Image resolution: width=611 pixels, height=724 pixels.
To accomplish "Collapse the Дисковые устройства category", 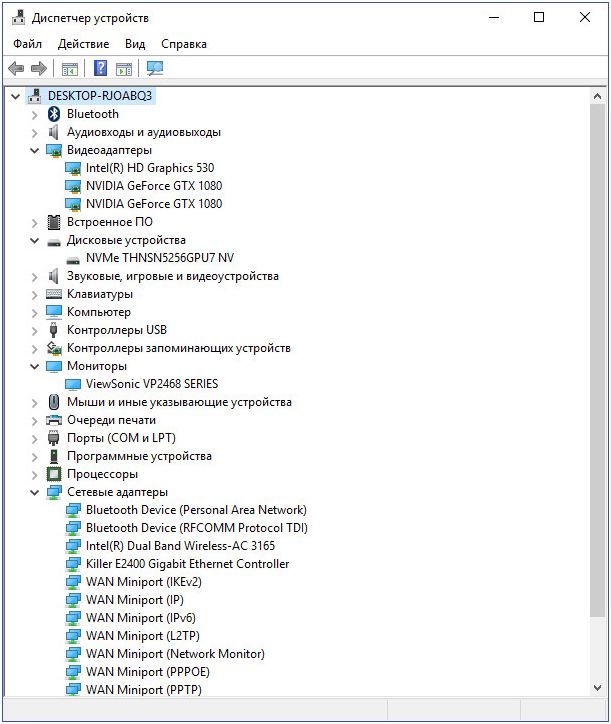I will 35,240.
